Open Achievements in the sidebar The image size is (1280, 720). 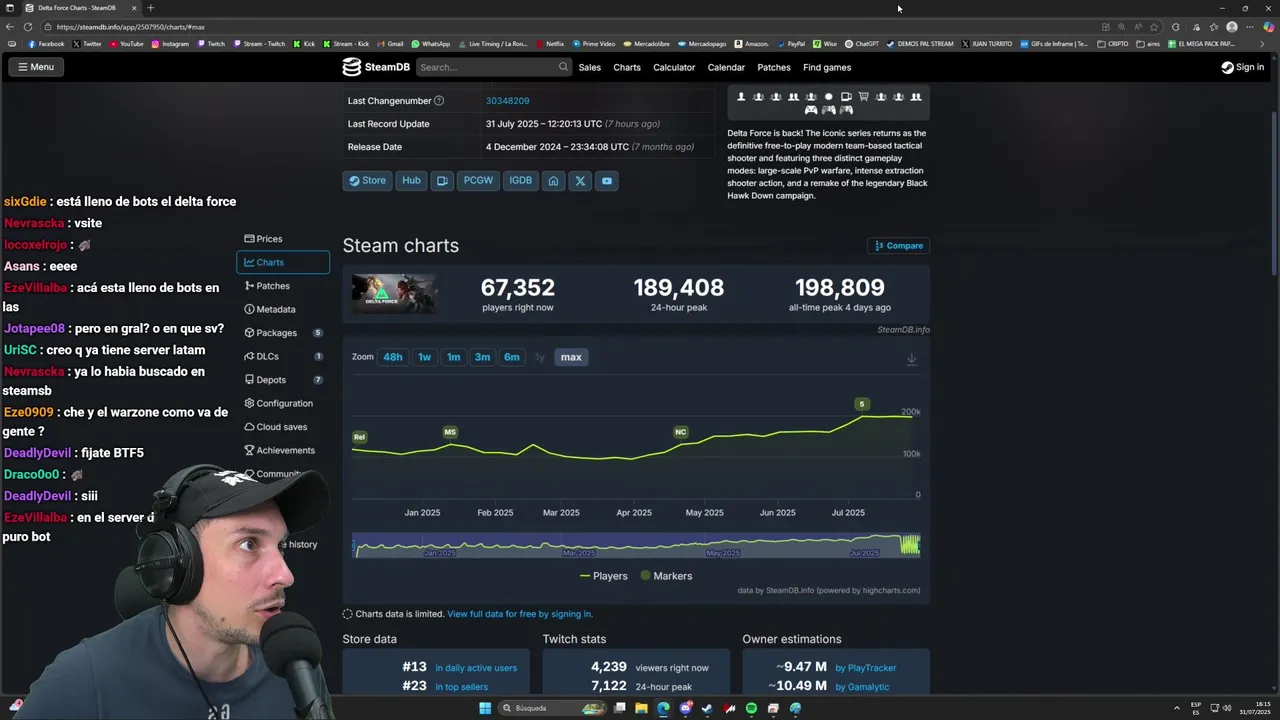[x=283, y=450]
